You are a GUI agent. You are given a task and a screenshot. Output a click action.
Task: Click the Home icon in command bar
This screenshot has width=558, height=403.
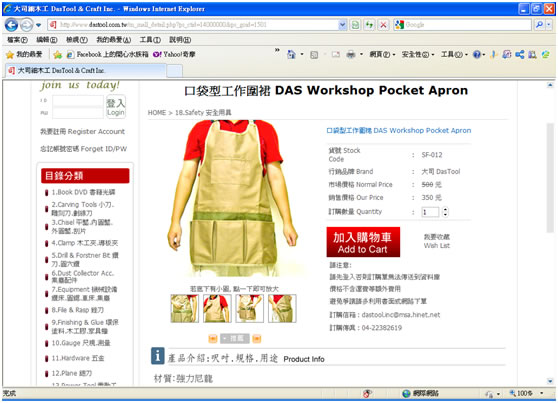pyautogui.click(x=291, y=54)
